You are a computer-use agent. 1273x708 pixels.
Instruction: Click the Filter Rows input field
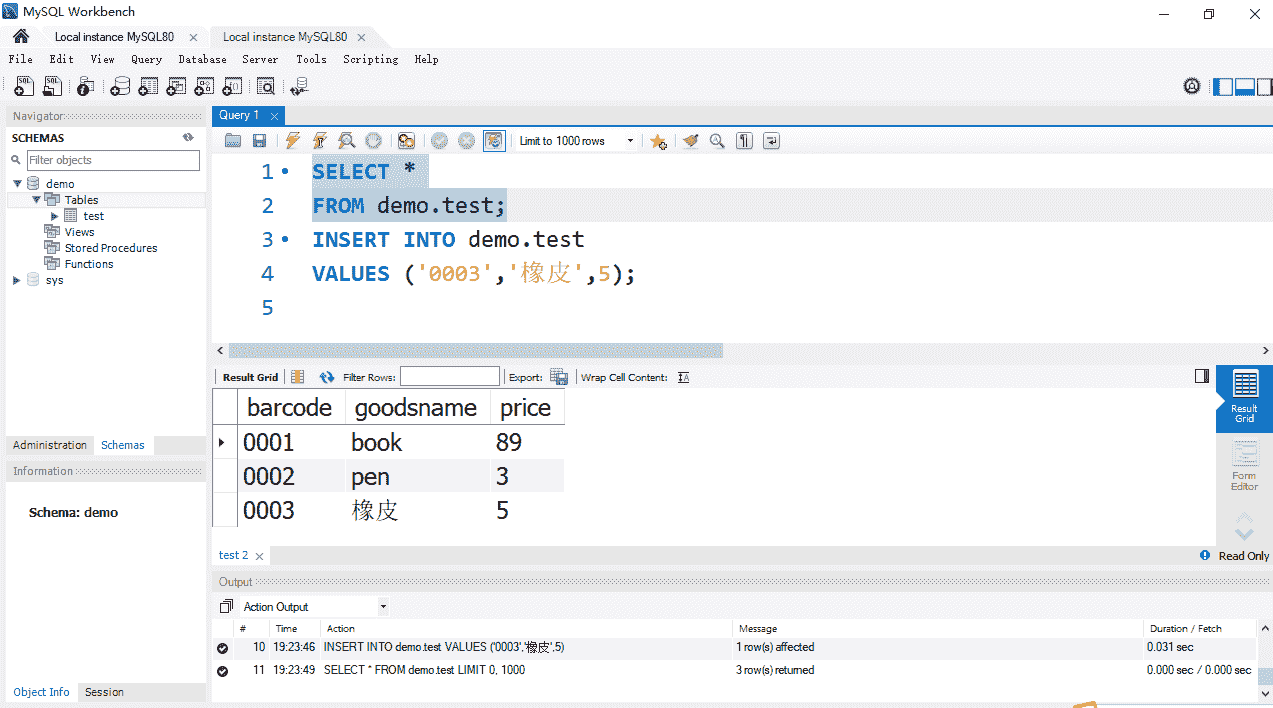450,377
